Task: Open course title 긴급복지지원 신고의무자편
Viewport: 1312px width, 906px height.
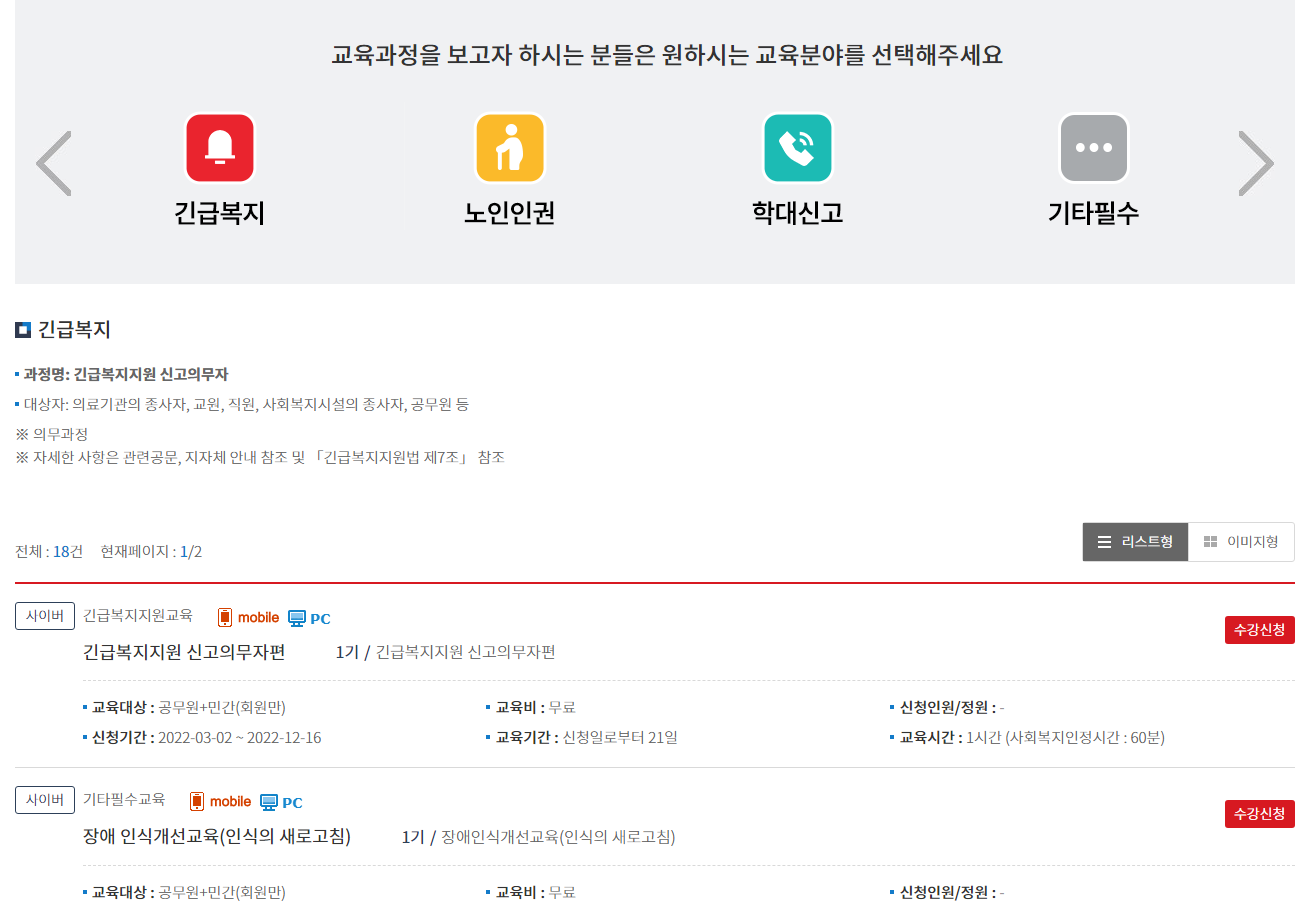Action: (184, 652)
